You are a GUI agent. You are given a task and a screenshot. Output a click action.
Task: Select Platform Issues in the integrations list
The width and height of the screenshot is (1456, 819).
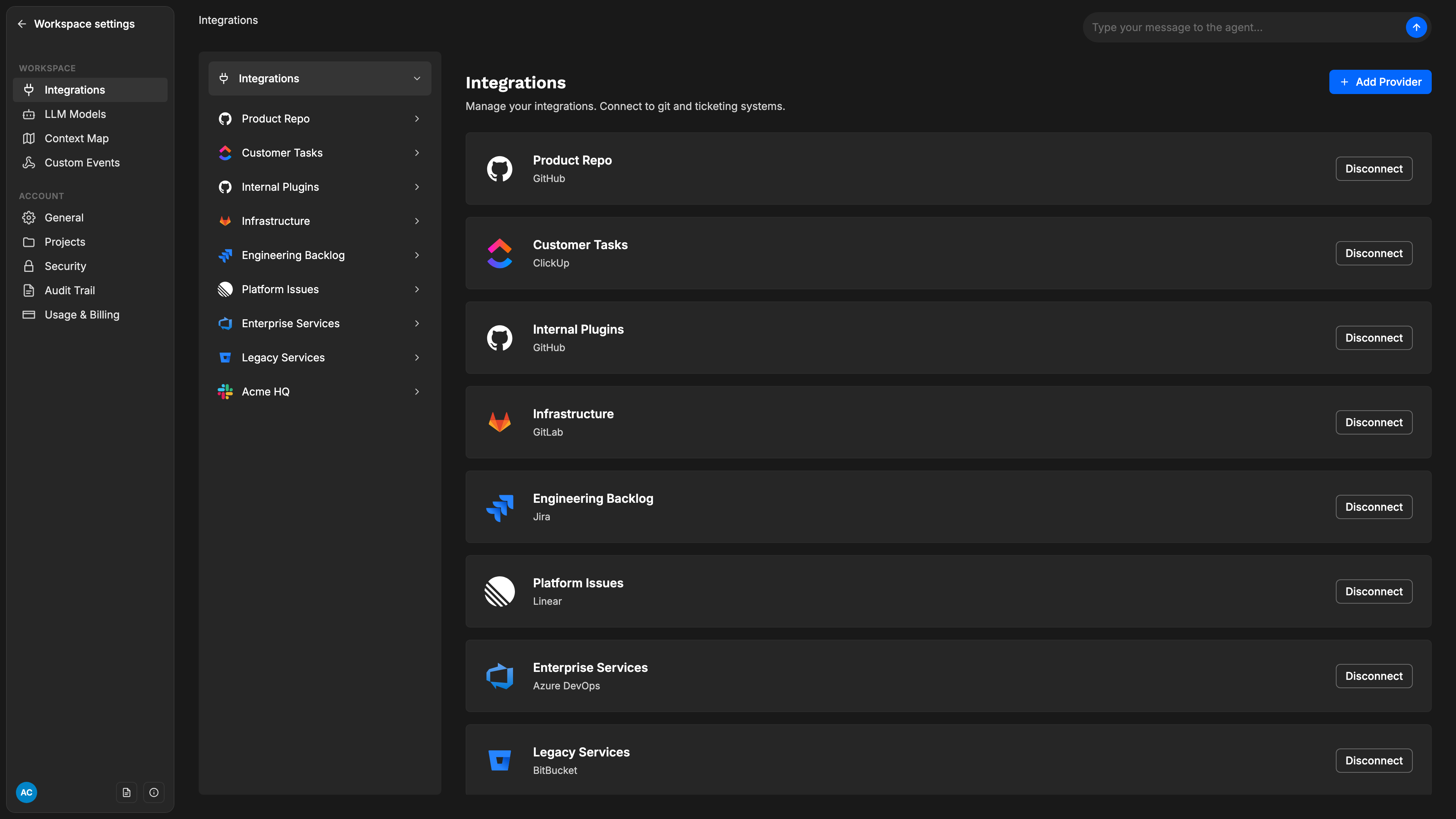click(x=320, y=289)
